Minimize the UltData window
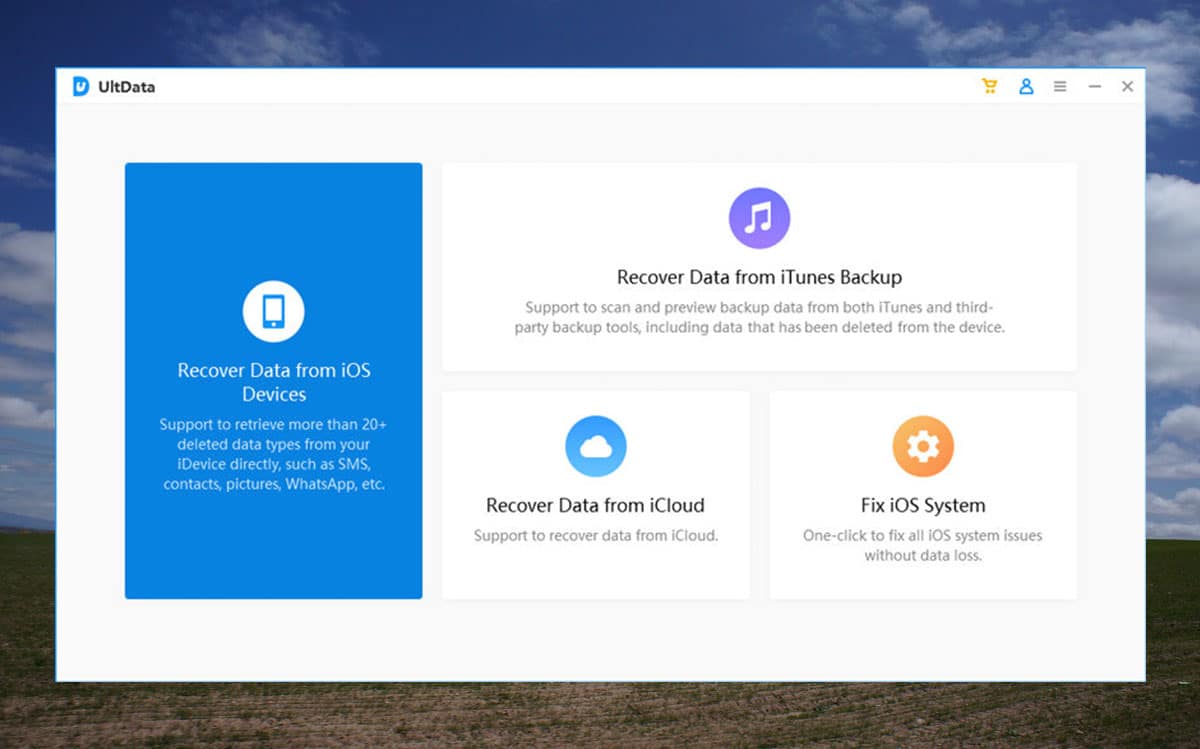The height and width of the screenshot is (749, 1200). point(1095,87)
